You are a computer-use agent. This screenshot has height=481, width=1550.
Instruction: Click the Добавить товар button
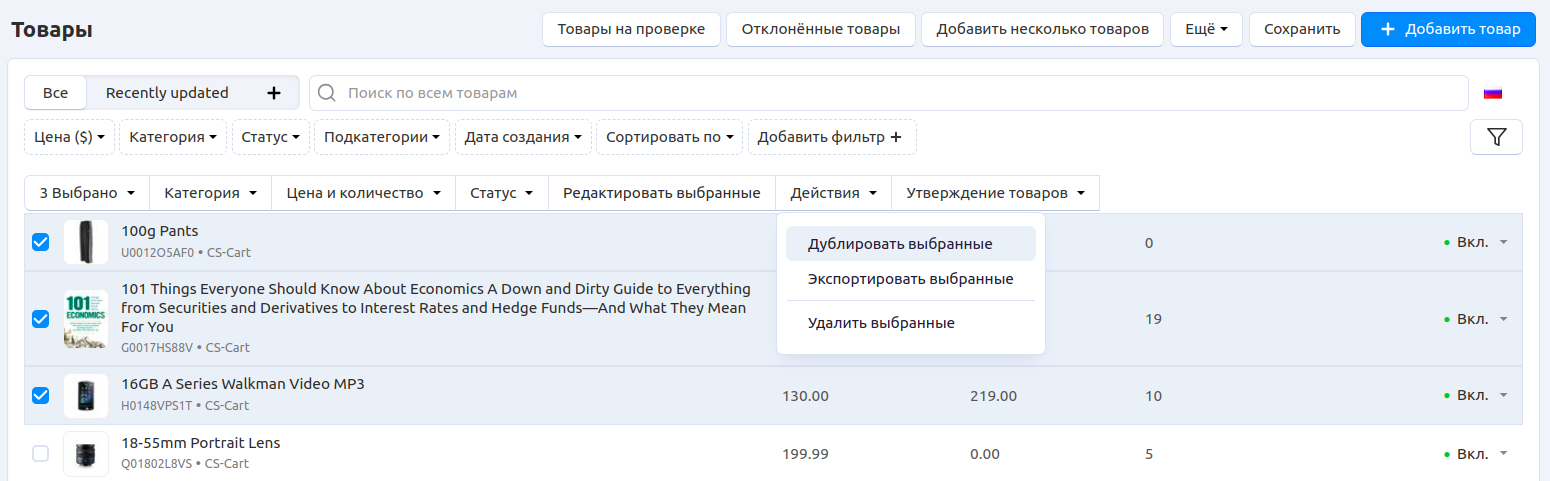1447,29
